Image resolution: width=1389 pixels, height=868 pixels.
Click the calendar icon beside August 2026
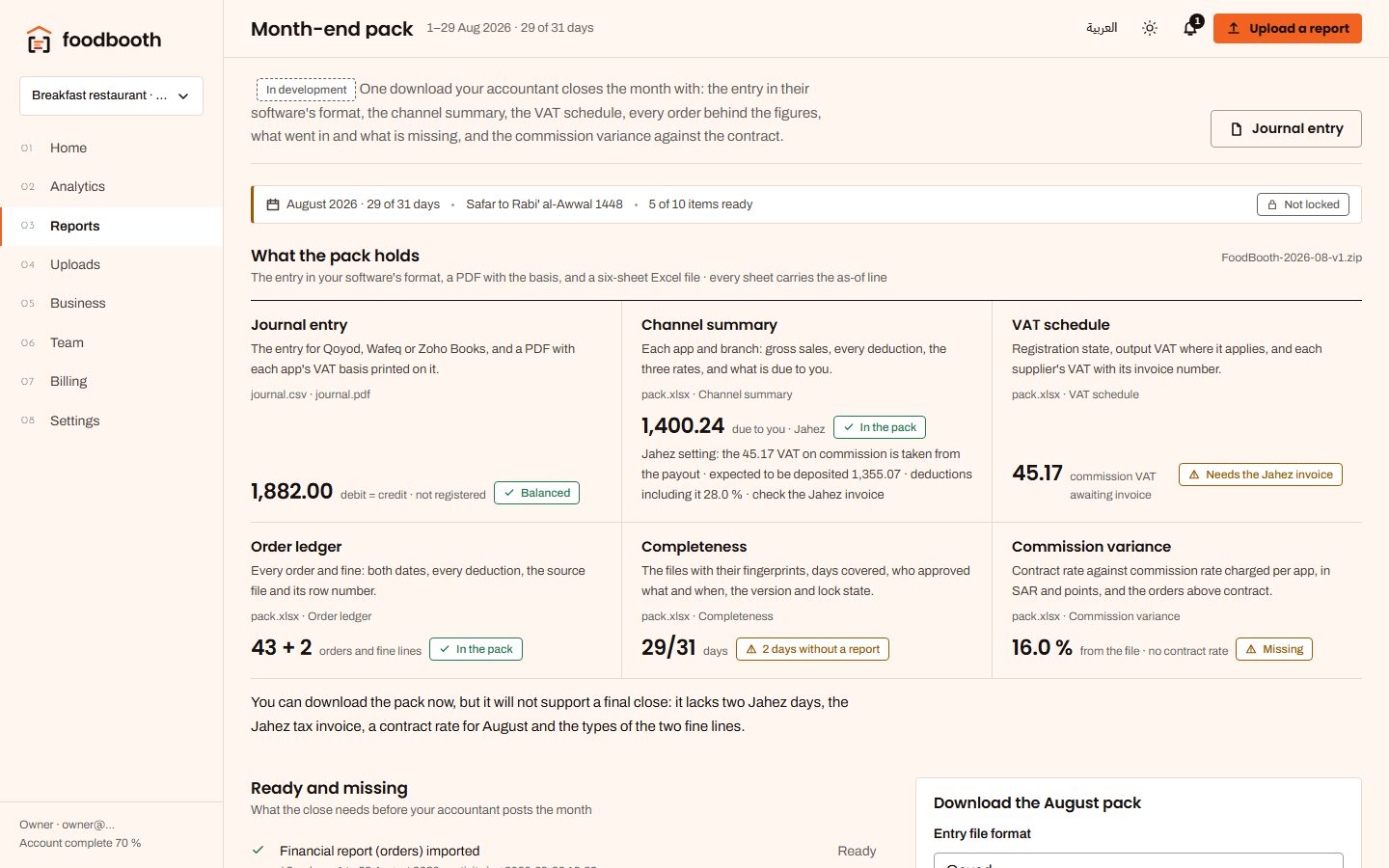tap(273, 204)
